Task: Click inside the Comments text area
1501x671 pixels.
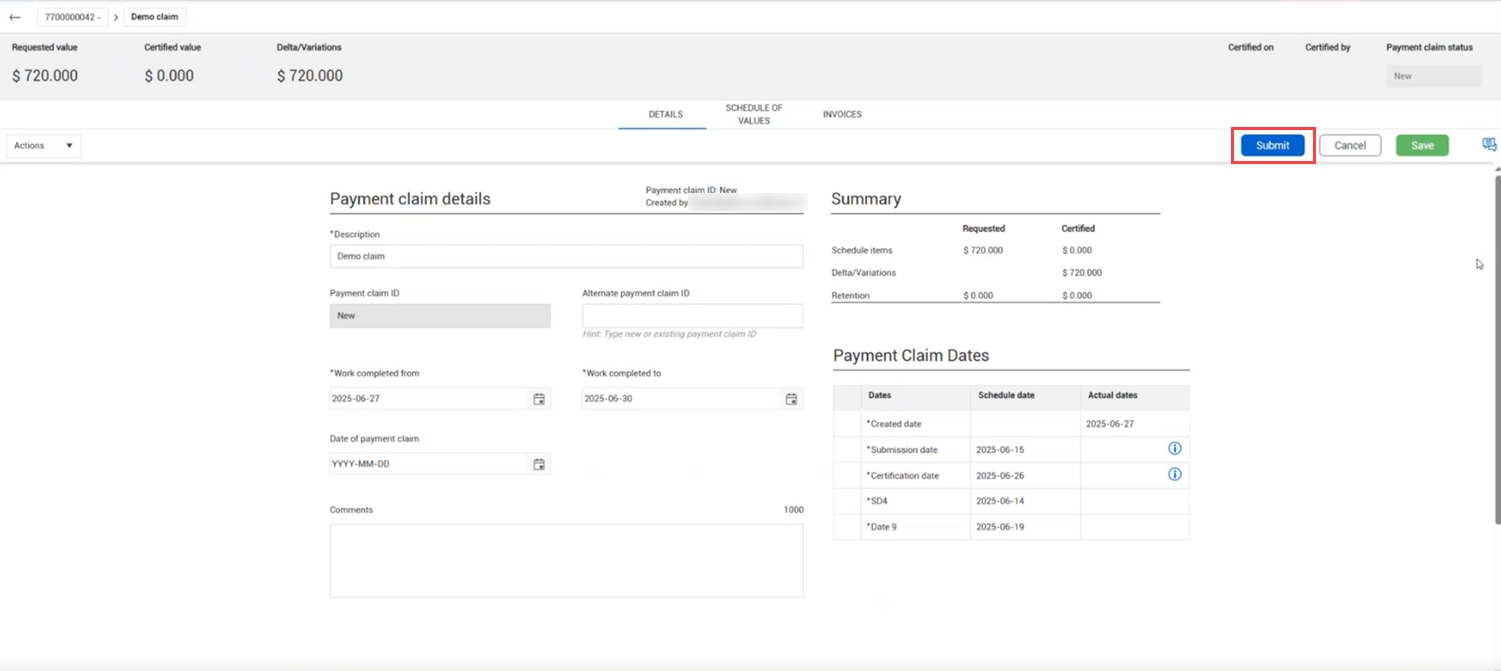Action: tap(566, 560)
